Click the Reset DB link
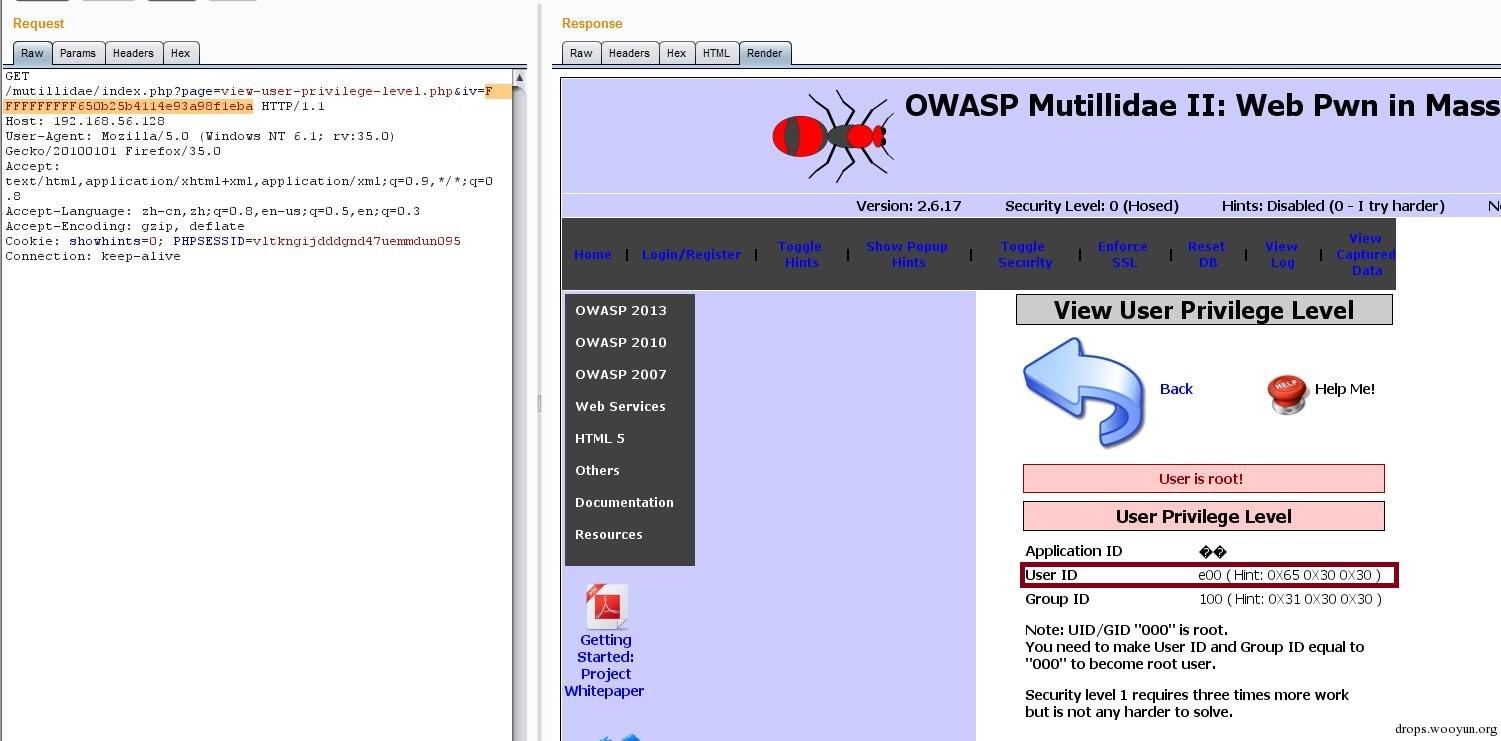The height and width of the screenshot is (741, 1501). [1206, 254]
